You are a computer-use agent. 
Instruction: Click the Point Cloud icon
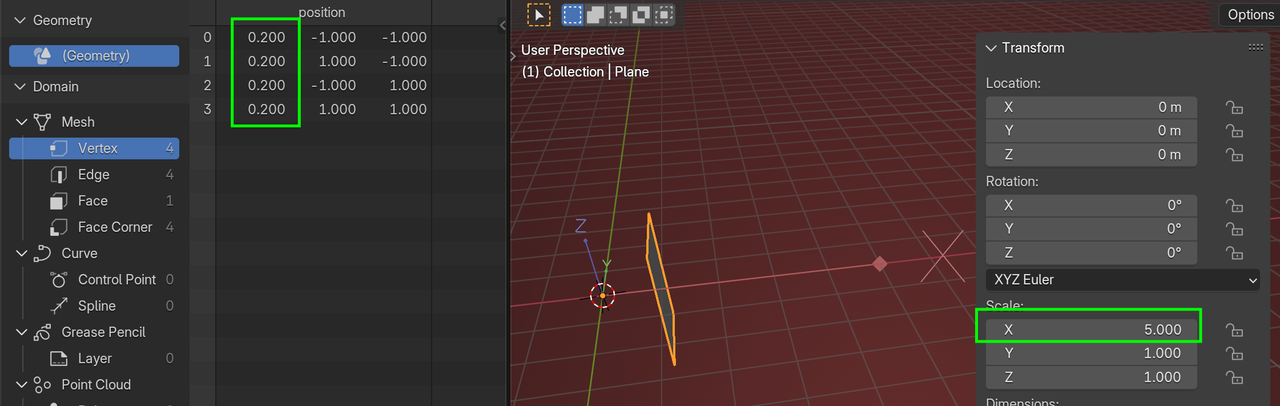point(42,385)
